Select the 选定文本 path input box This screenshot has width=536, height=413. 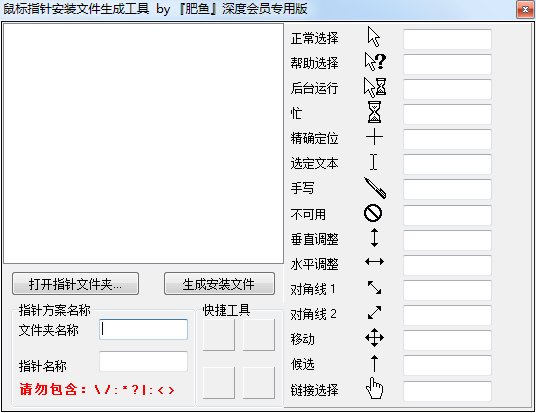pyautogui.click(x=447, y=164)
